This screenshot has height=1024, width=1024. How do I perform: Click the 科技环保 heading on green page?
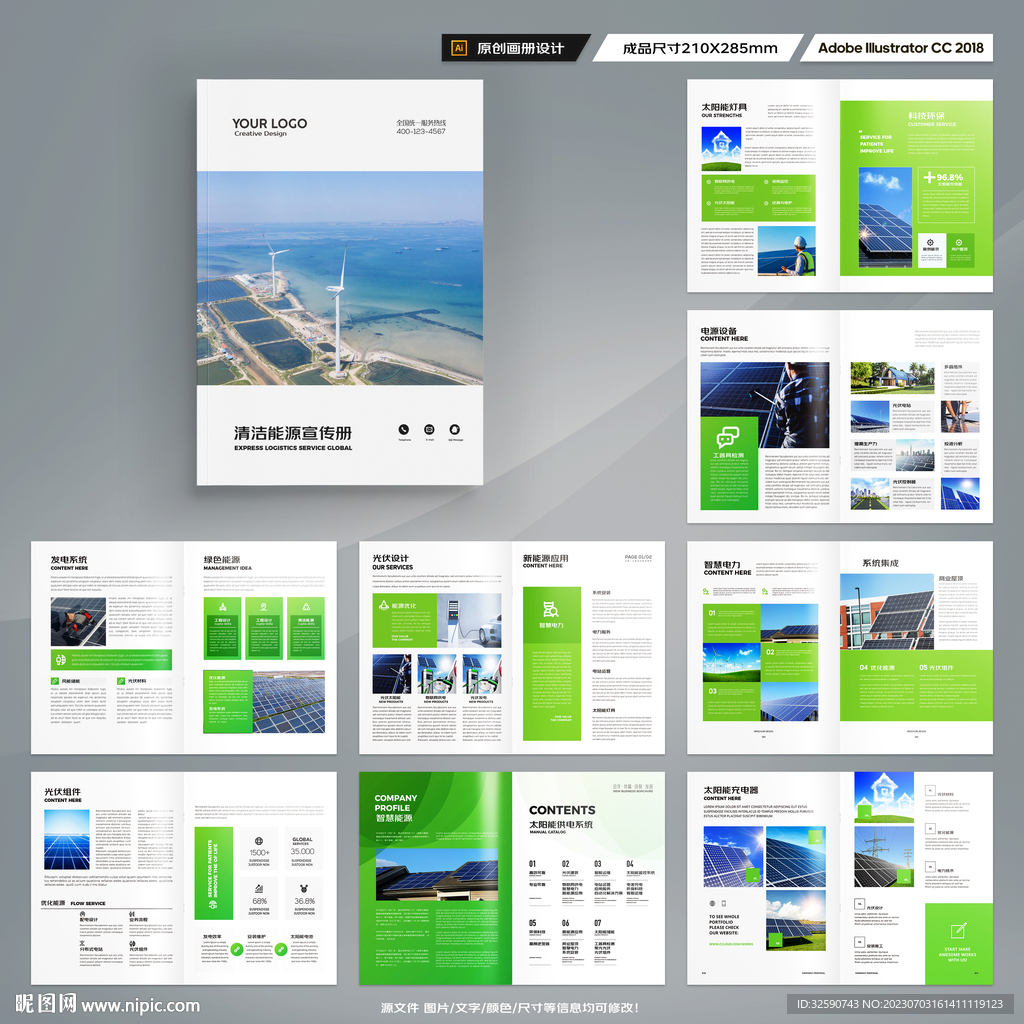tap(926, 116)
